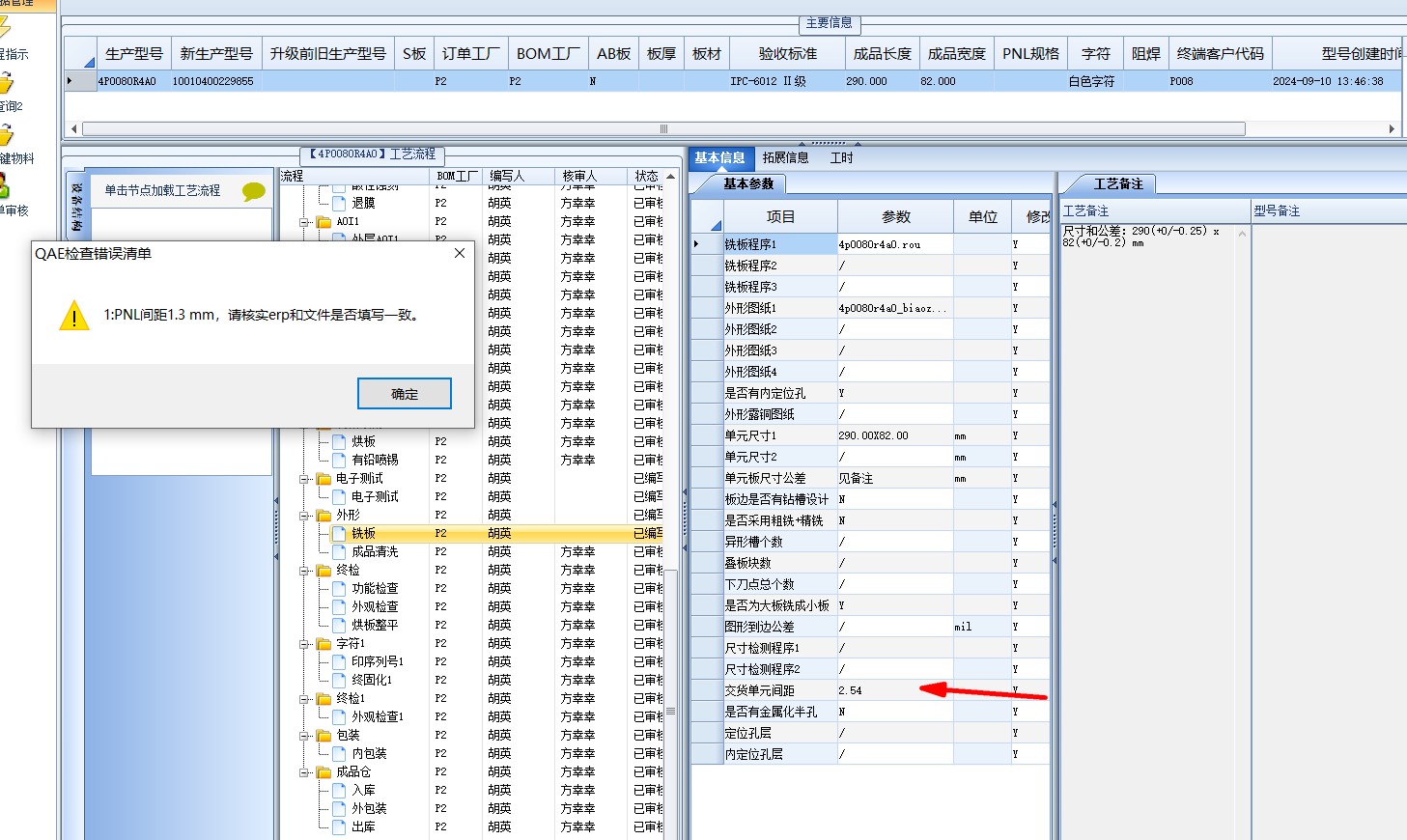Click the process tree vertical scrollbar thumb
1407x840 pixels.
[670, 710]
